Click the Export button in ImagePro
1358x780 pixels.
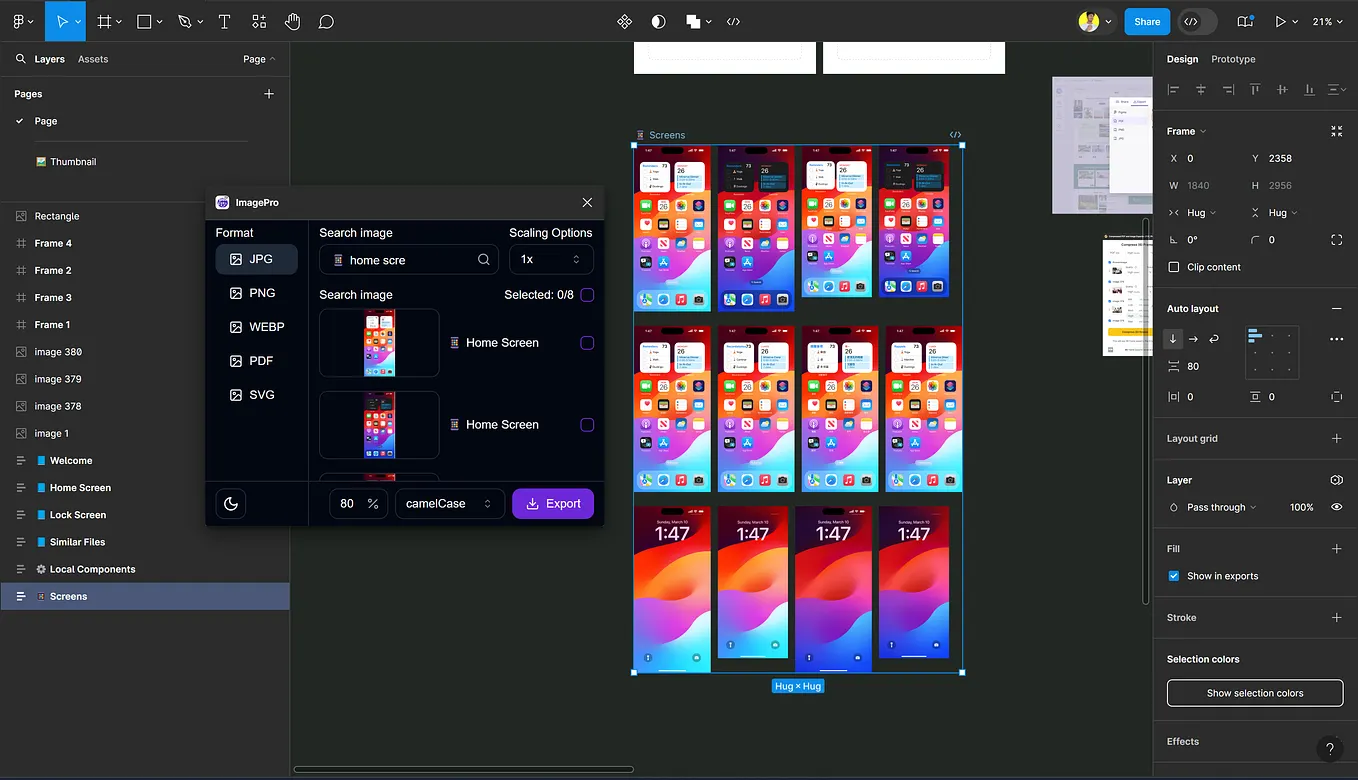coord(553,503)
